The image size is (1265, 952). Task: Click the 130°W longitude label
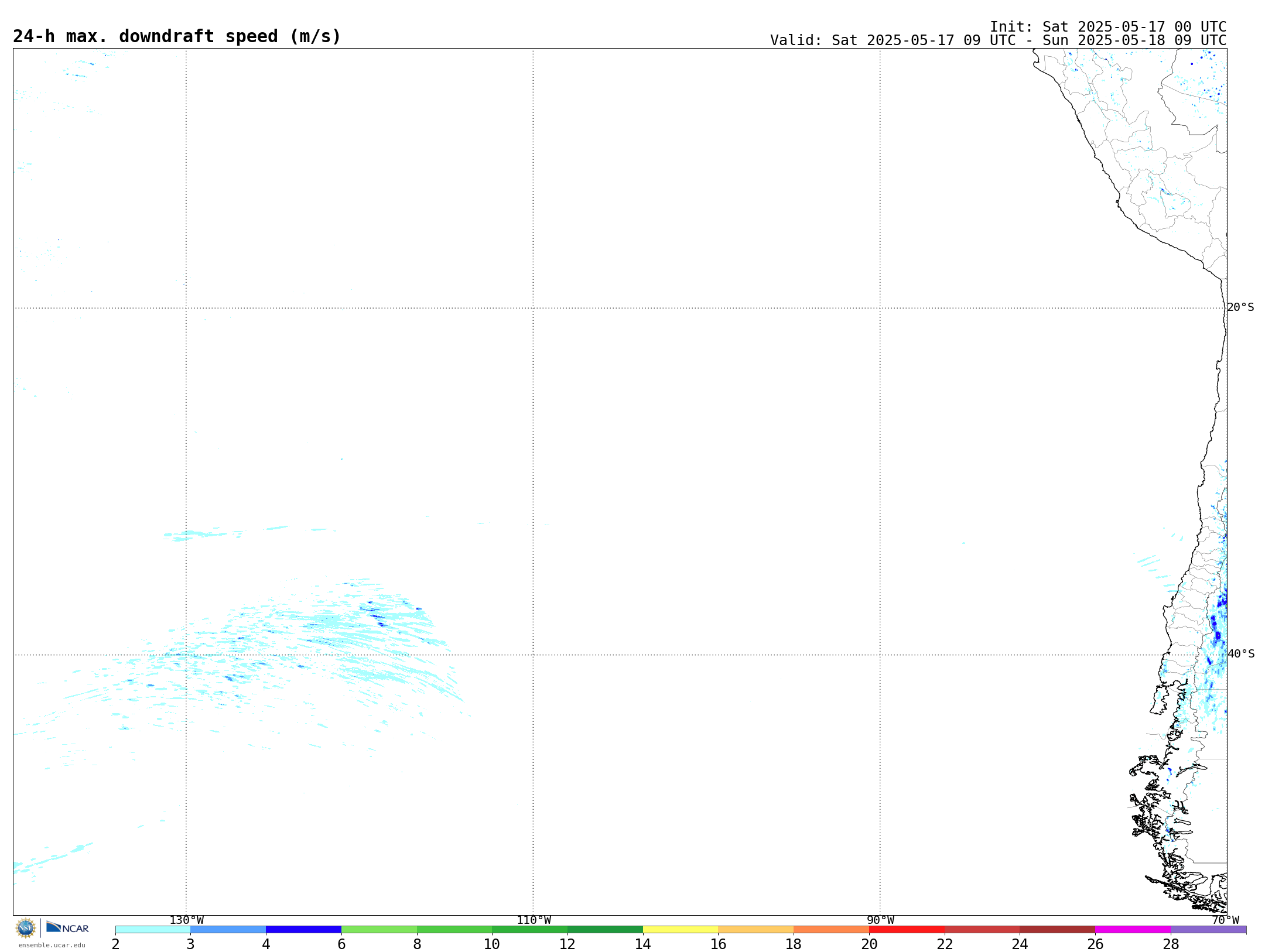pyautogui.click(x=187, y=920)
